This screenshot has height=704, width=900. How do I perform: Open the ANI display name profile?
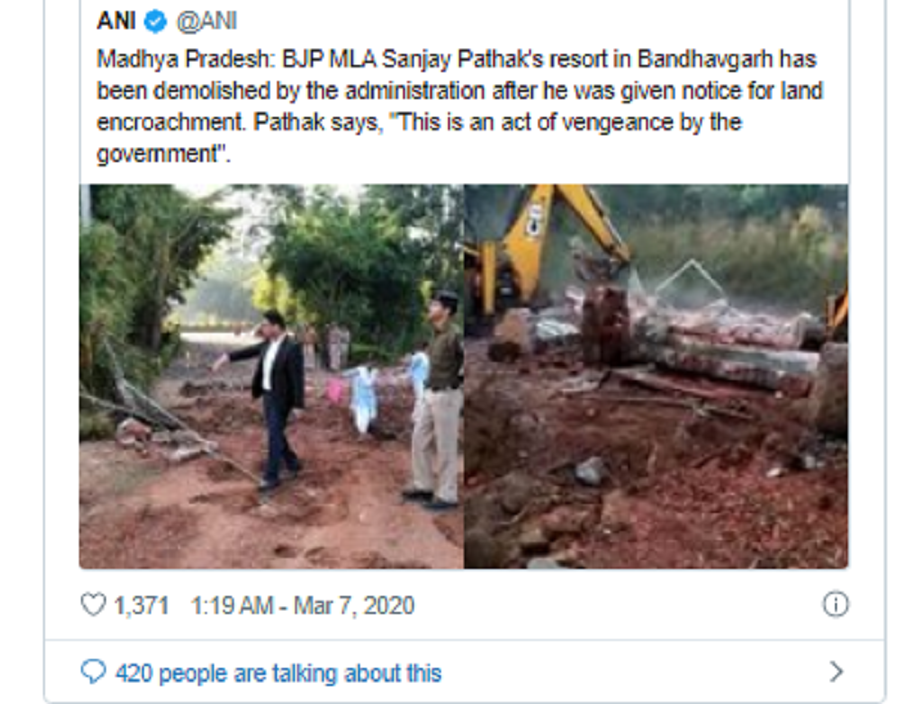(x=117, y=21)
